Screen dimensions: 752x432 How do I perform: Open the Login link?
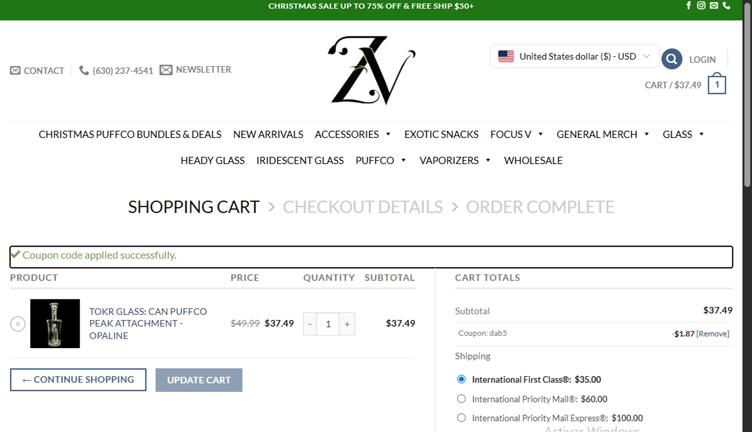(702, 59)
